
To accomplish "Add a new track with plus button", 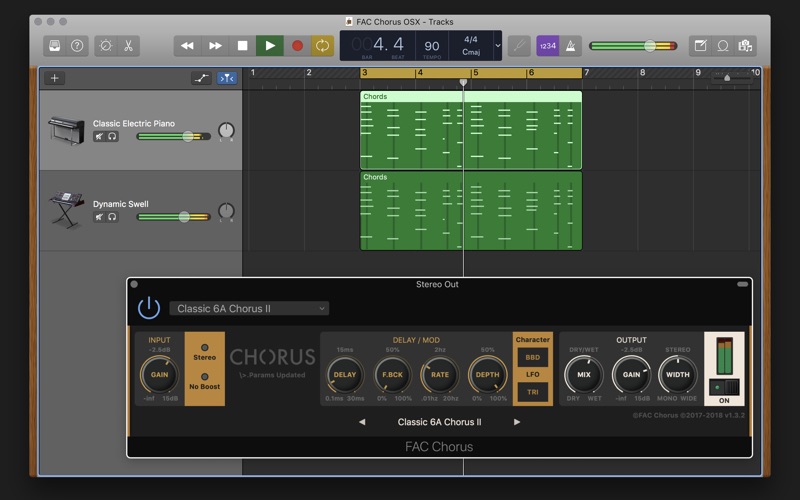I will tap(55, 78).
